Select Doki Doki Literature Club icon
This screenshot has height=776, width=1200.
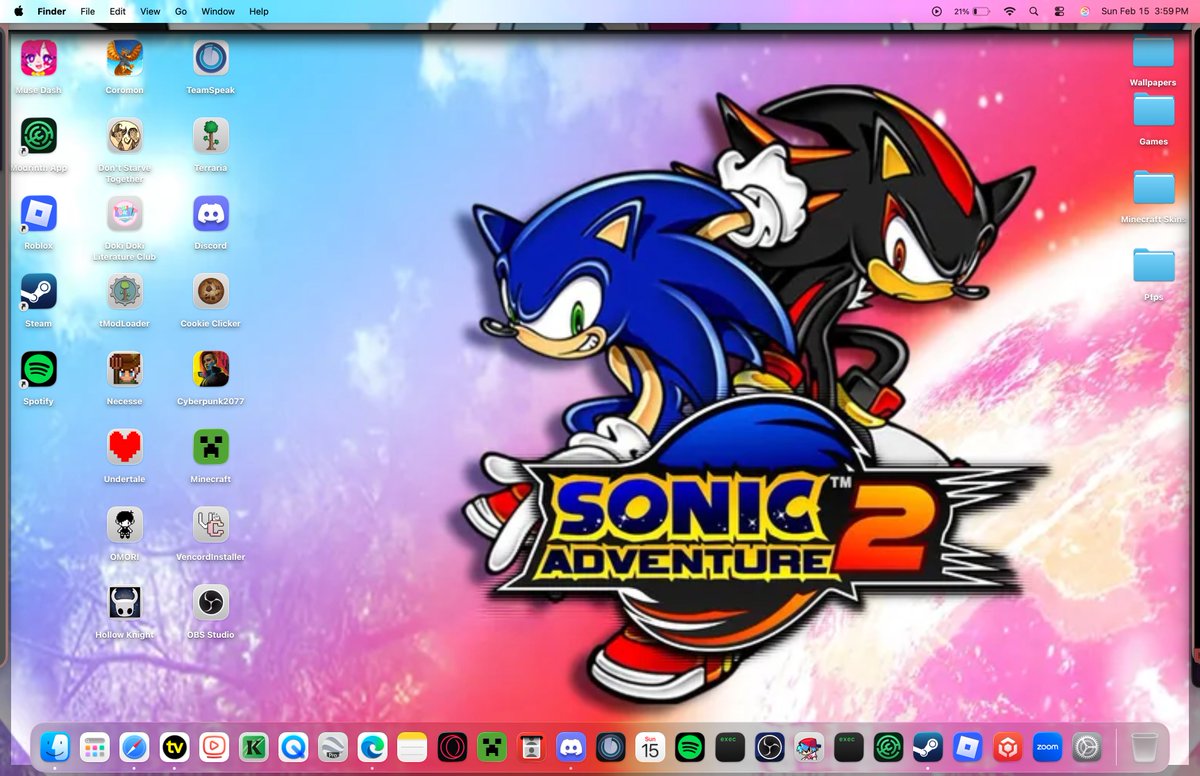tap(125, 213)
